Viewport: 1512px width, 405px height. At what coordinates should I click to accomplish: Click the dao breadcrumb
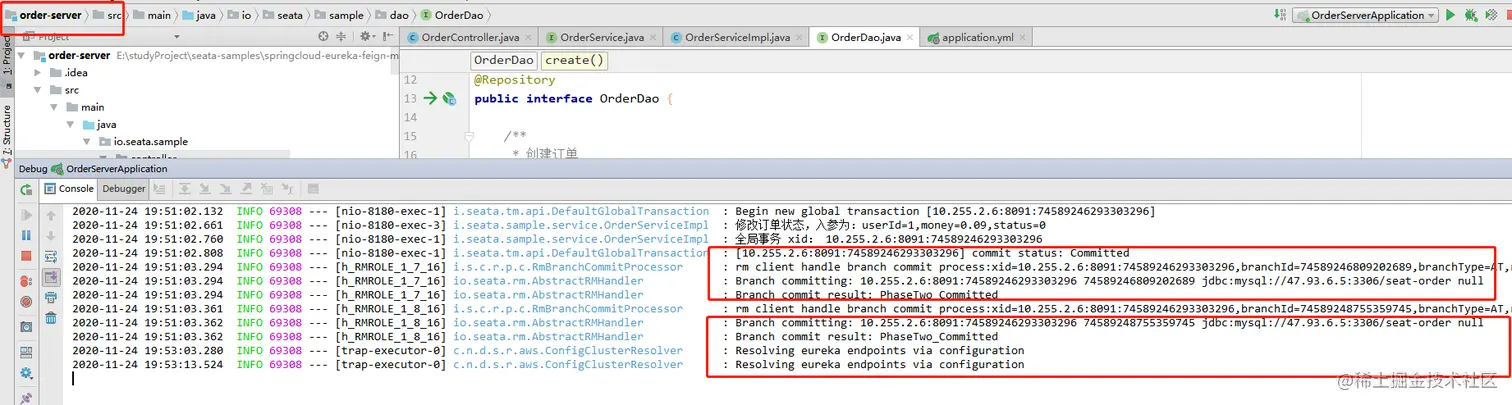[390, 16]
